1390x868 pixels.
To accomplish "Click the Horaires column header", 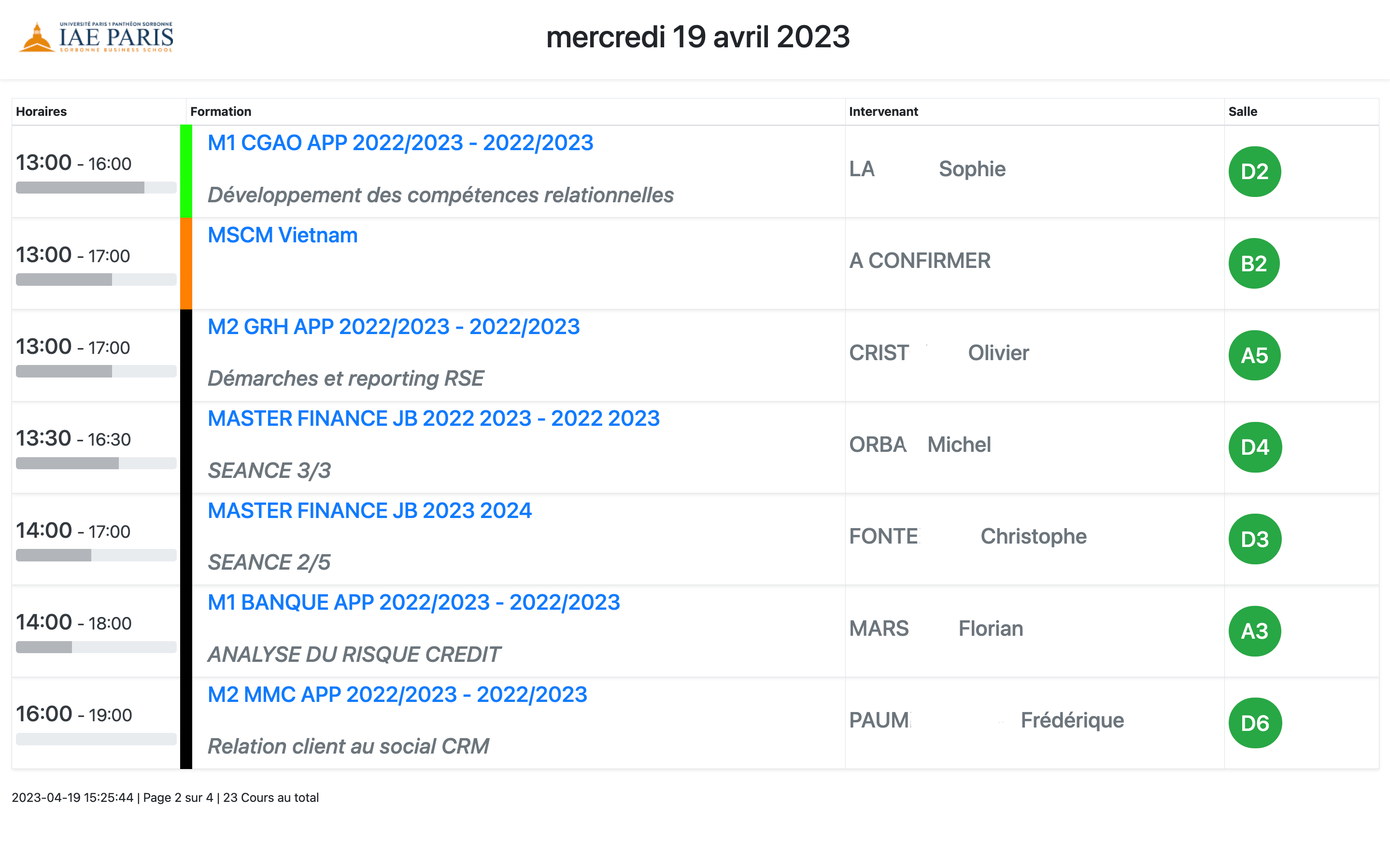I will pyautogui.click(x=42, y=112).
